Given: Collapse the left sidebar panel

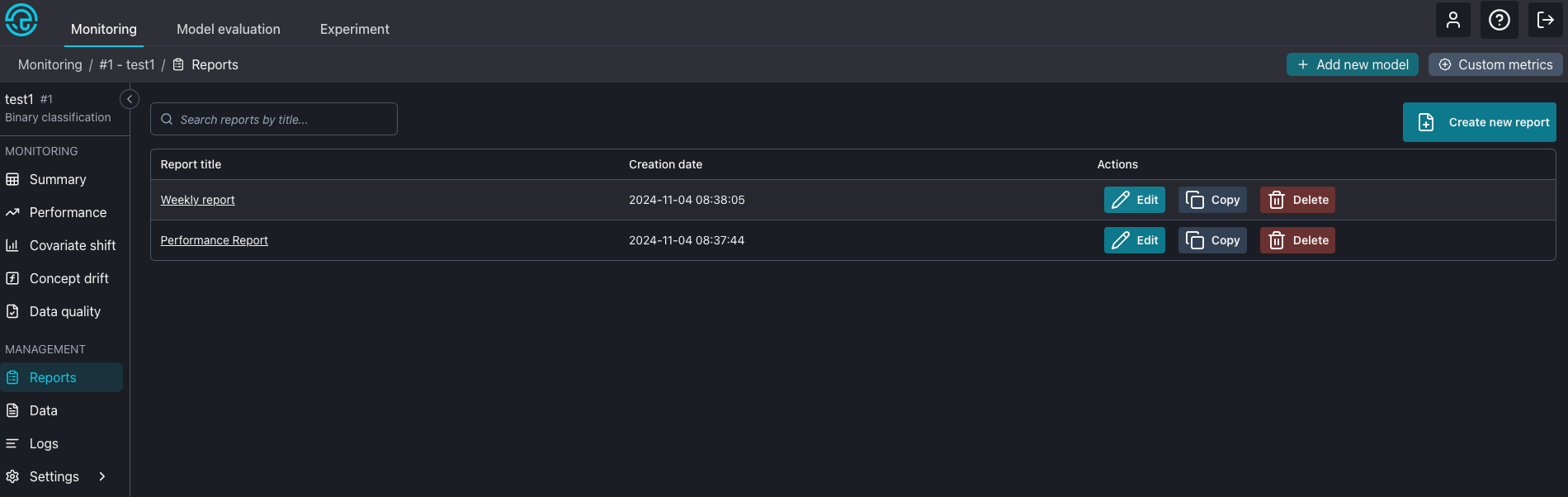Looking at the screenshot, I should tap(130, 99).
